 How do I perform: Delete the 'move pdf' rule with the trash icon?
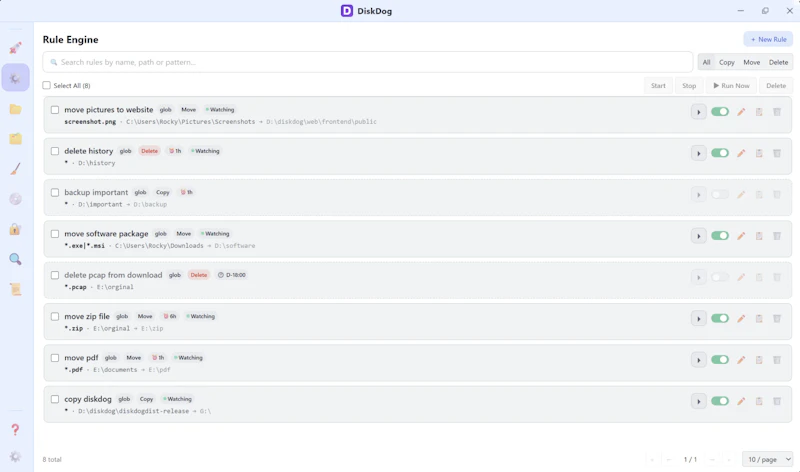click(777, 360)
